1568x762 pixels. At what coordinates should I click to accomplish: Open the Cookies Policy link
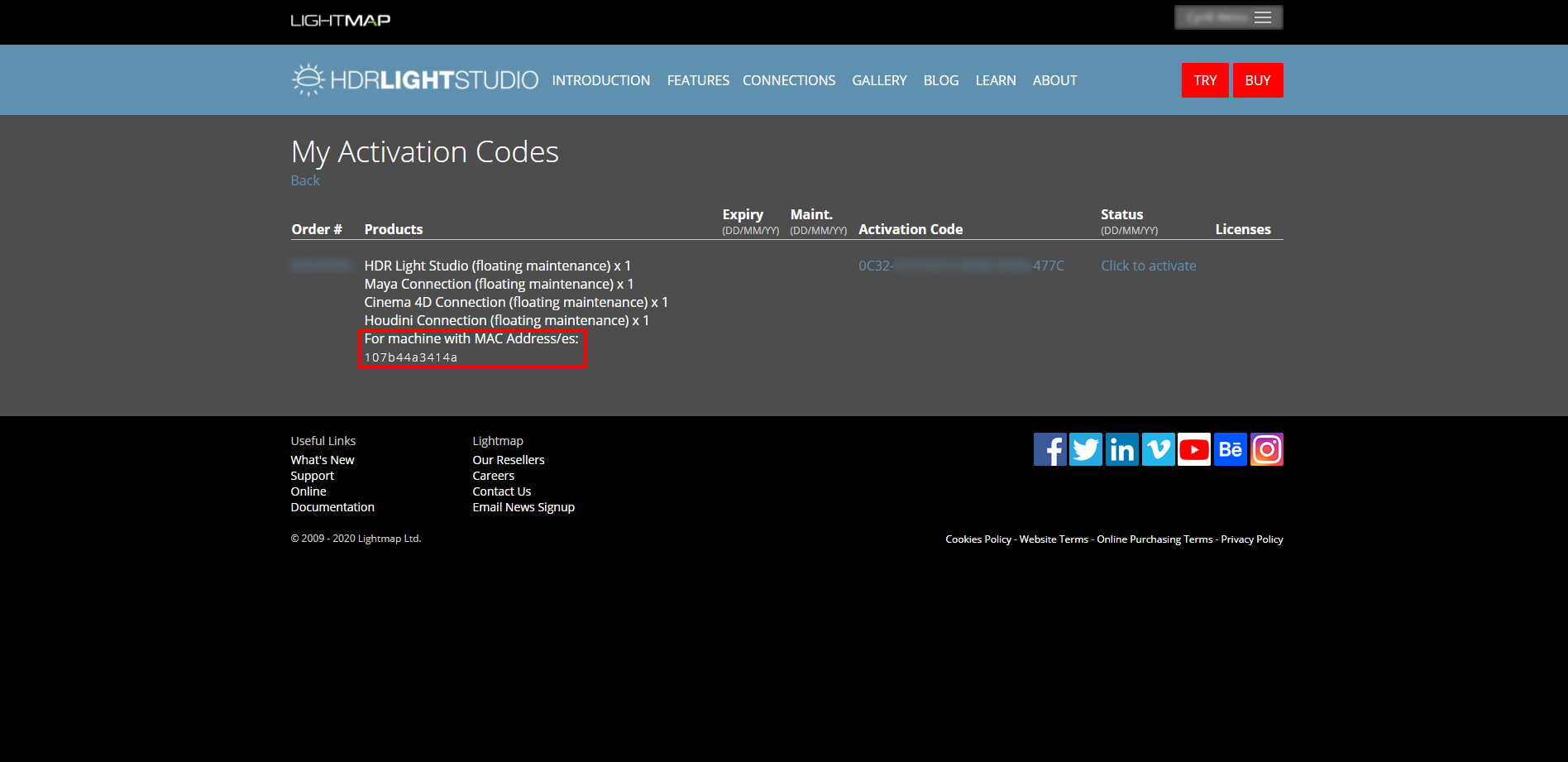tap(978, 539)
